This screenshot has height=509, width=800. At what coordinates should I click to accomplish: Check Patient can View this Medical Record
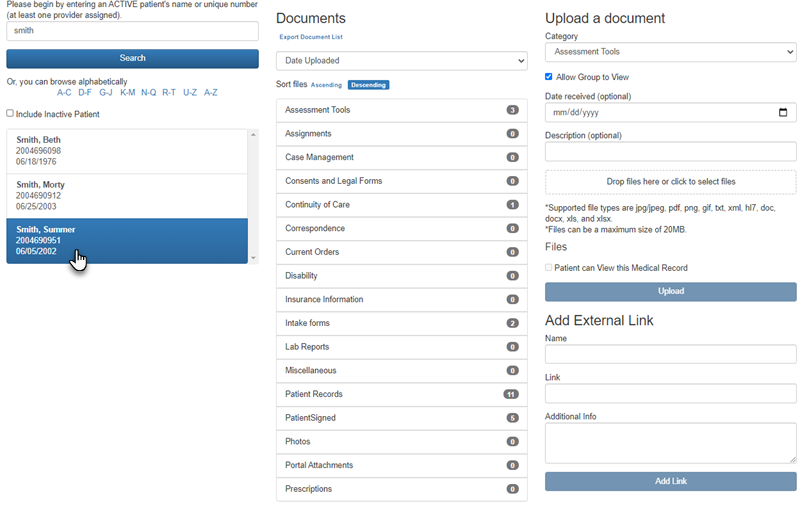(x=549, y=268)
